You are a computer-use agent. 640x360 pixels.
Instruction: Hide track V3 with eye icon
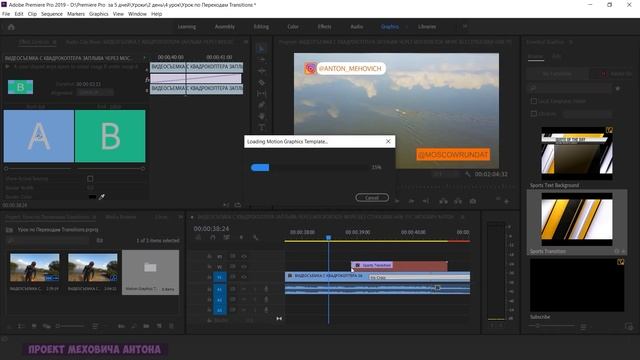pyautogui.click(x=244, y=256)
